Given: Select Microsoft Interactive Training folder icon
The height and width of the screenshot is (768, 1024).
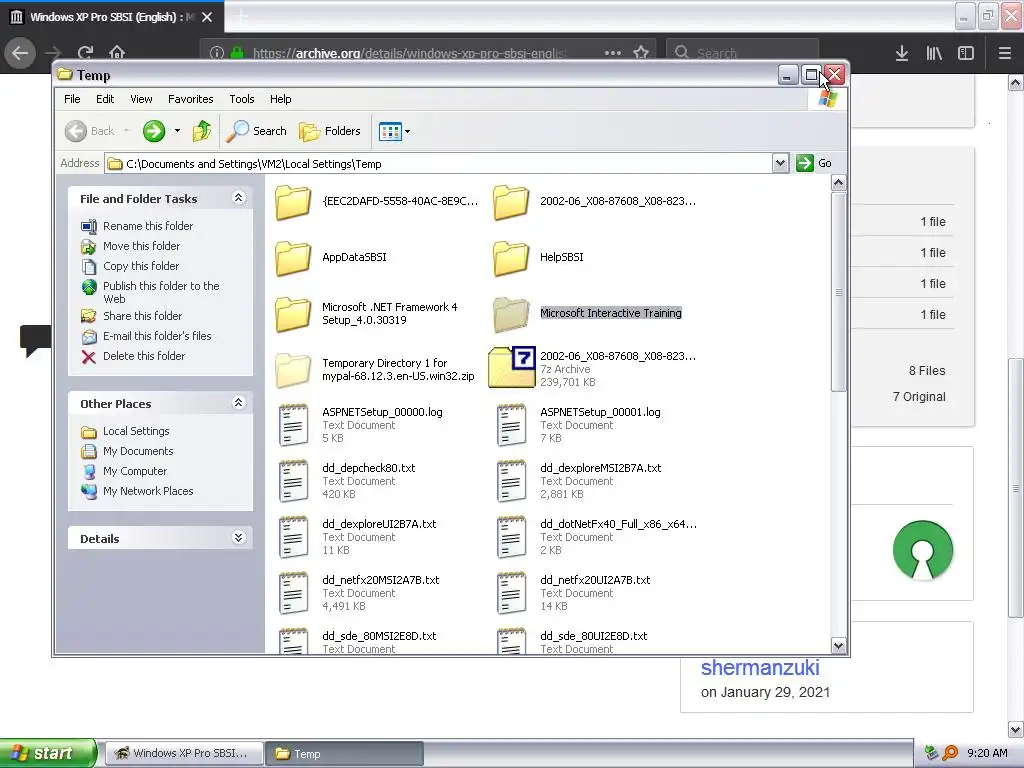Looking at the screenshot, I should 511,314.
